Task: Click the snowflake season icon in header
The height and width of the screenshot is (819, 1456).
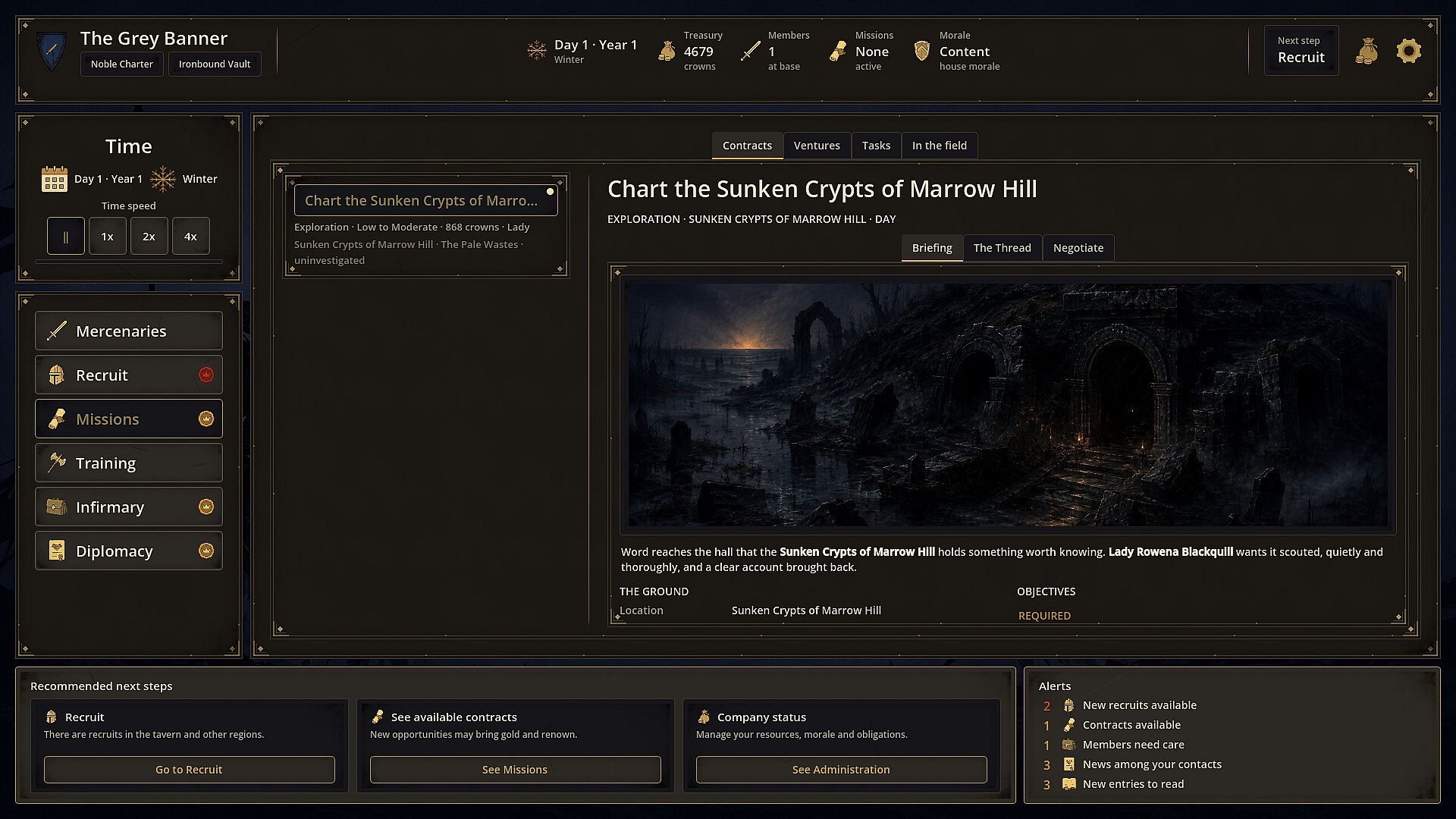Action: click(x=537, y=51)
